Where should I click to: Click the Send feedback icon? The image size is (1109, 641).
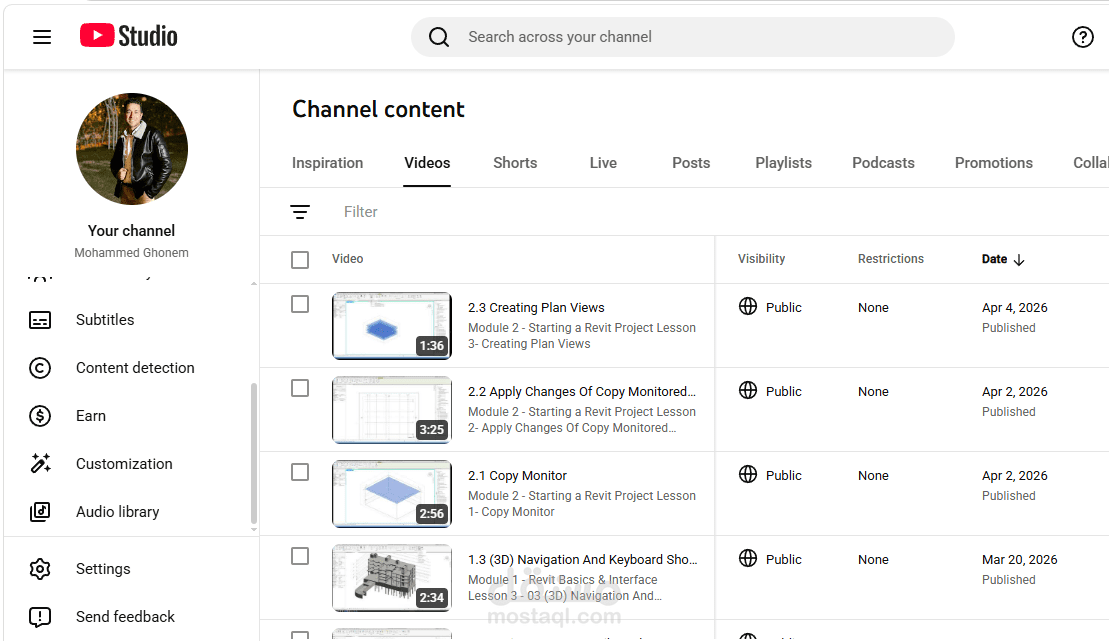(x=40, y=617)
